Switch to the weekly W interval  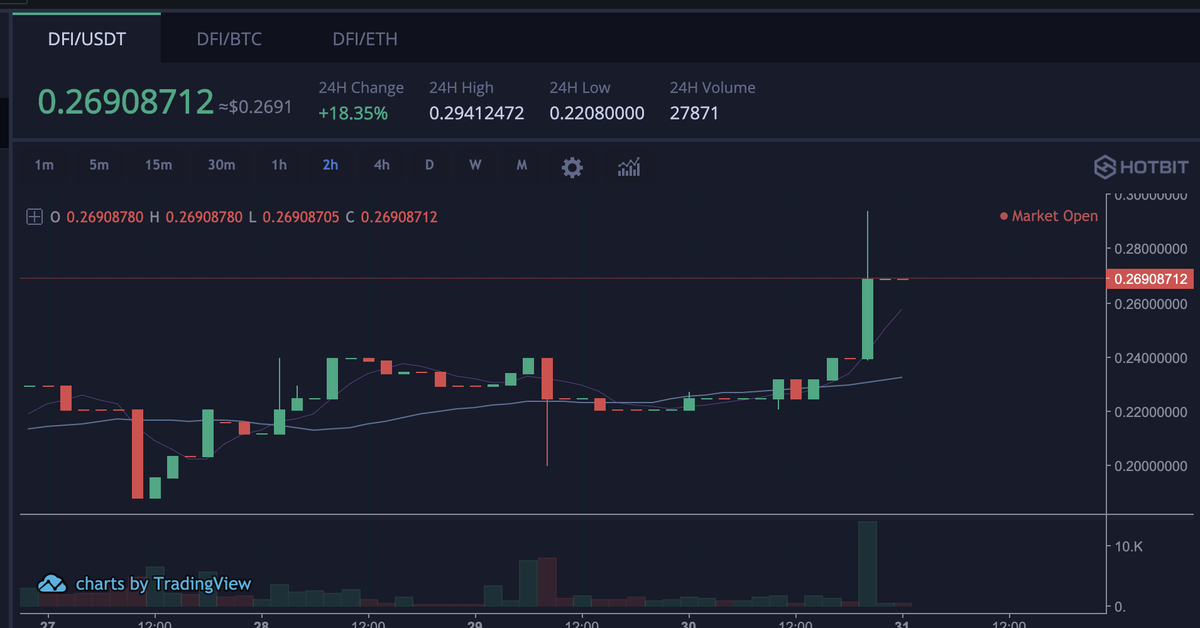(475, 166)
